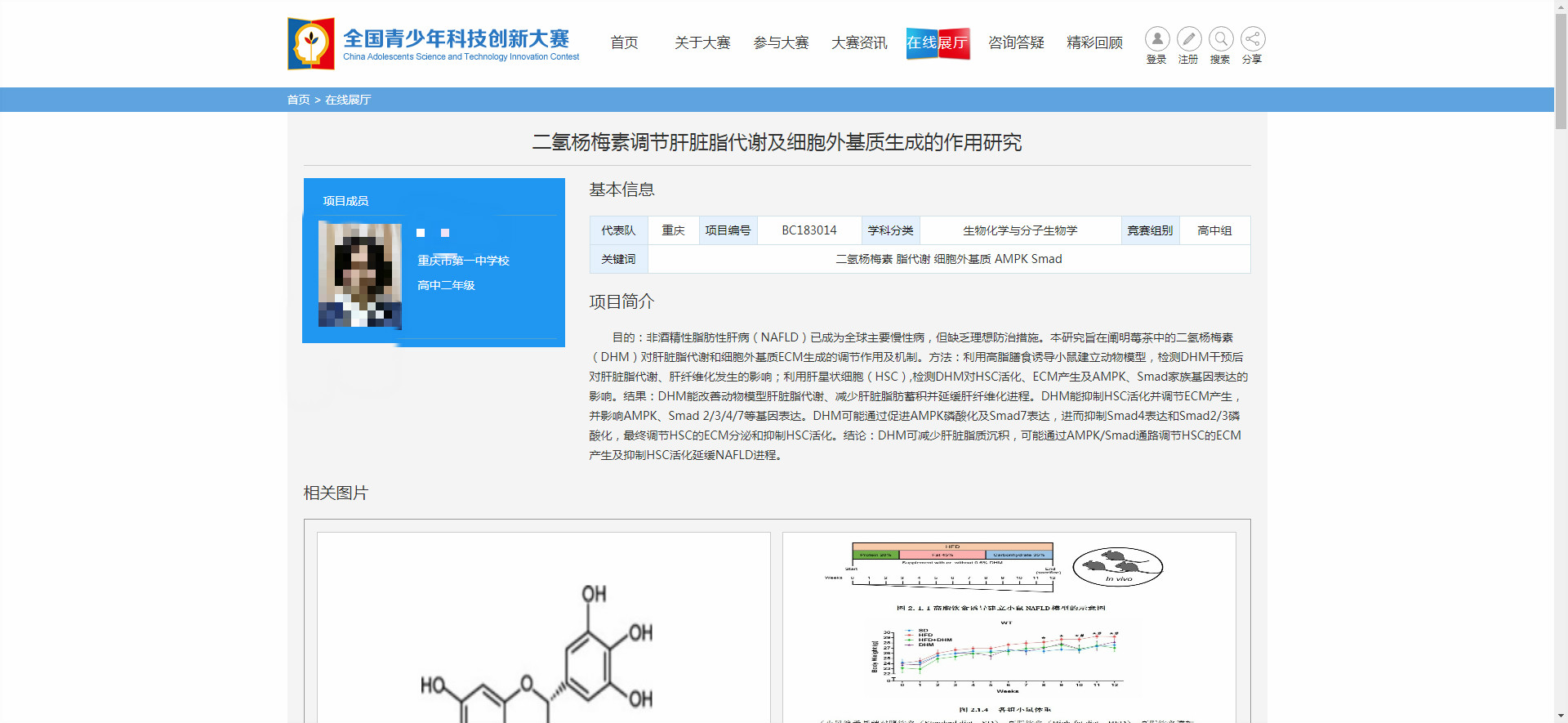1568x723 pixels.
Task: Click the English subtitle China Adolescents Science
Action: 461,57
